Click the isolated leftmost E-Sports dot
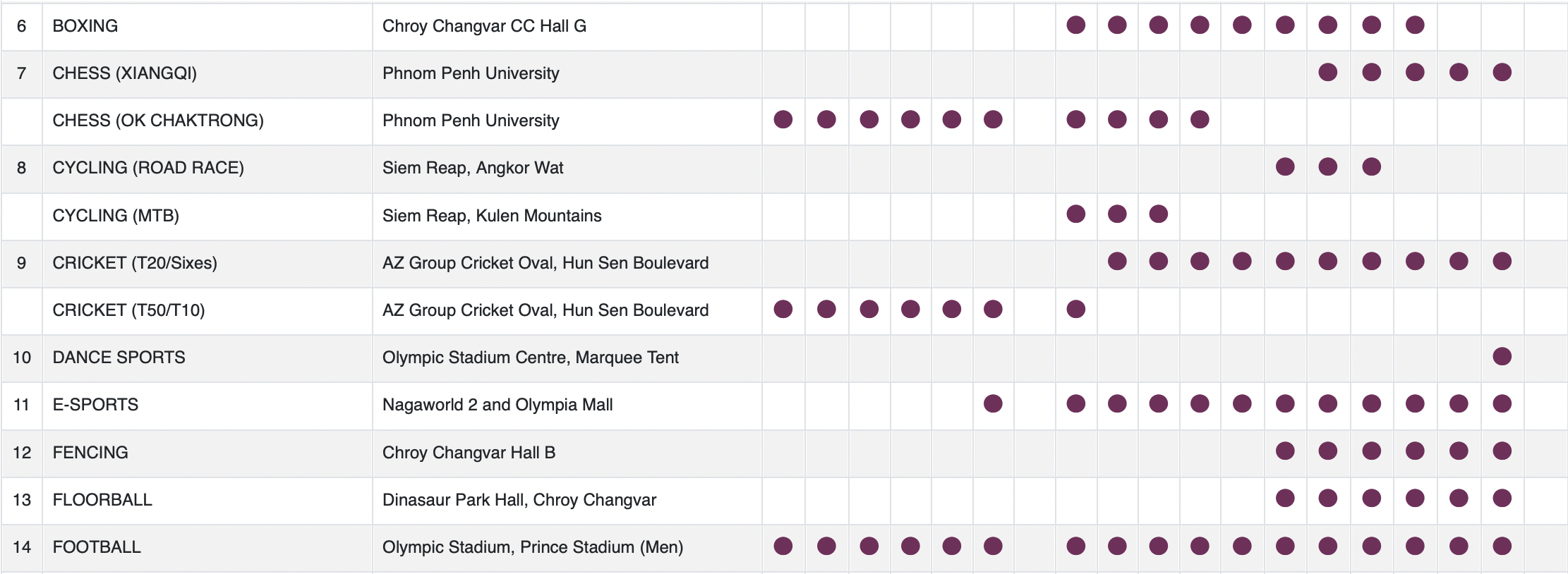Viewport: 1568px width, 574px height. point(993,404)
